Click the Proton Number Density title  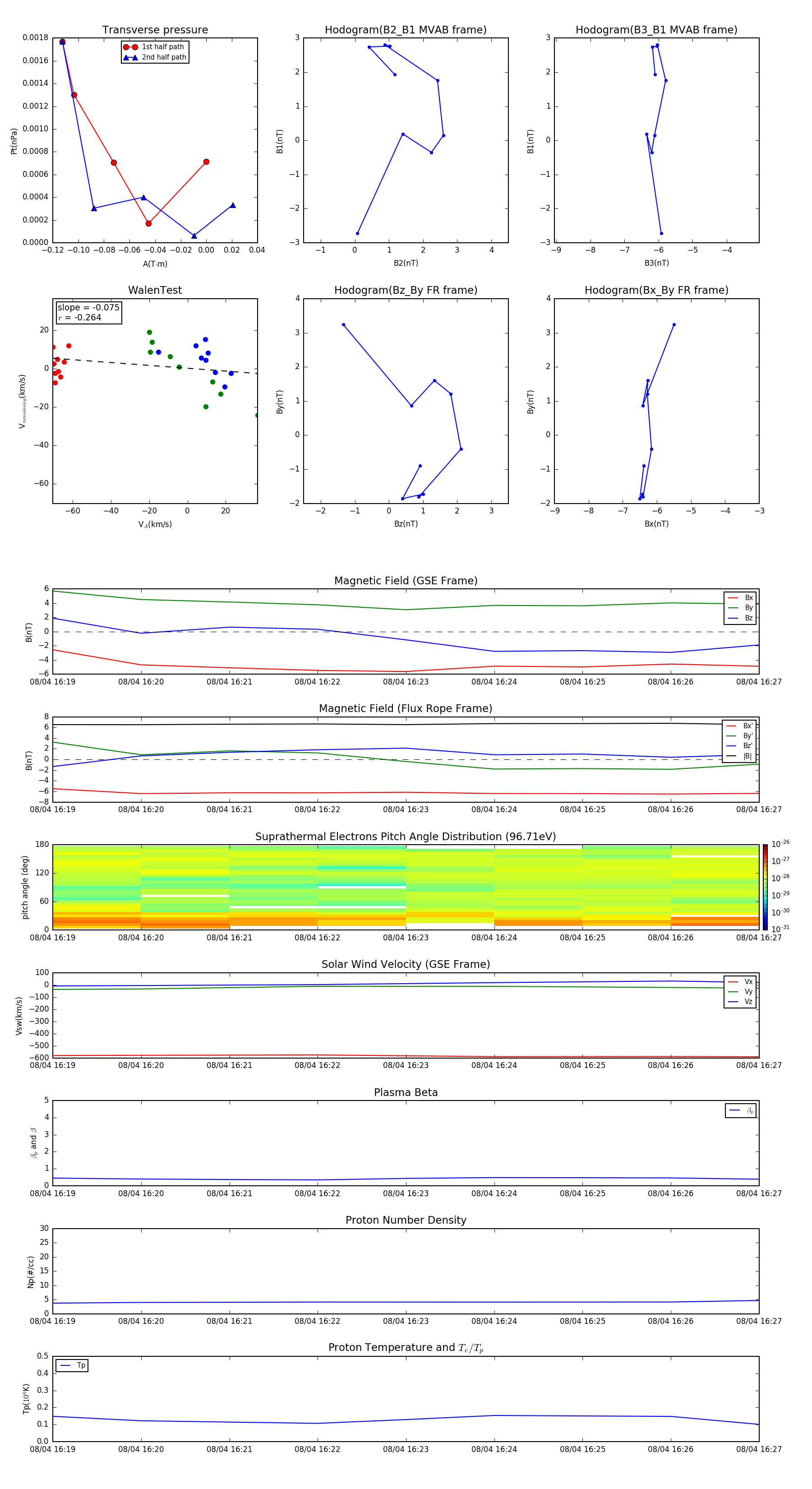(406, 1220)
